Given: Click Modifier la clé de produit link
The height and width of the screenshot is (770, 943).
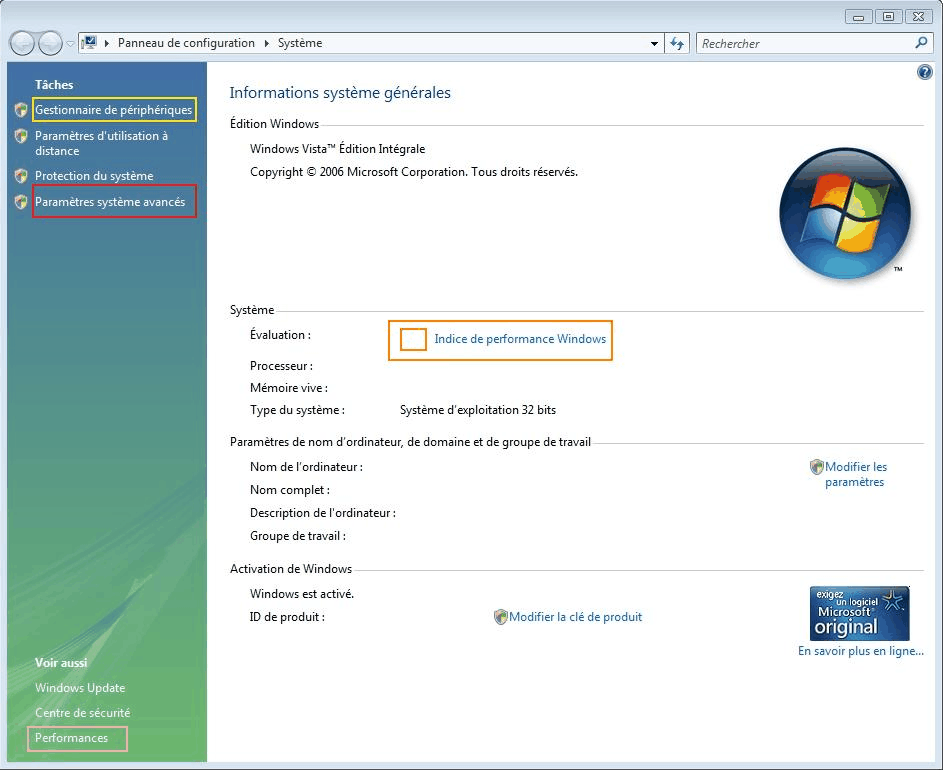Looking at the screenshot, I should tap(576, 617).
